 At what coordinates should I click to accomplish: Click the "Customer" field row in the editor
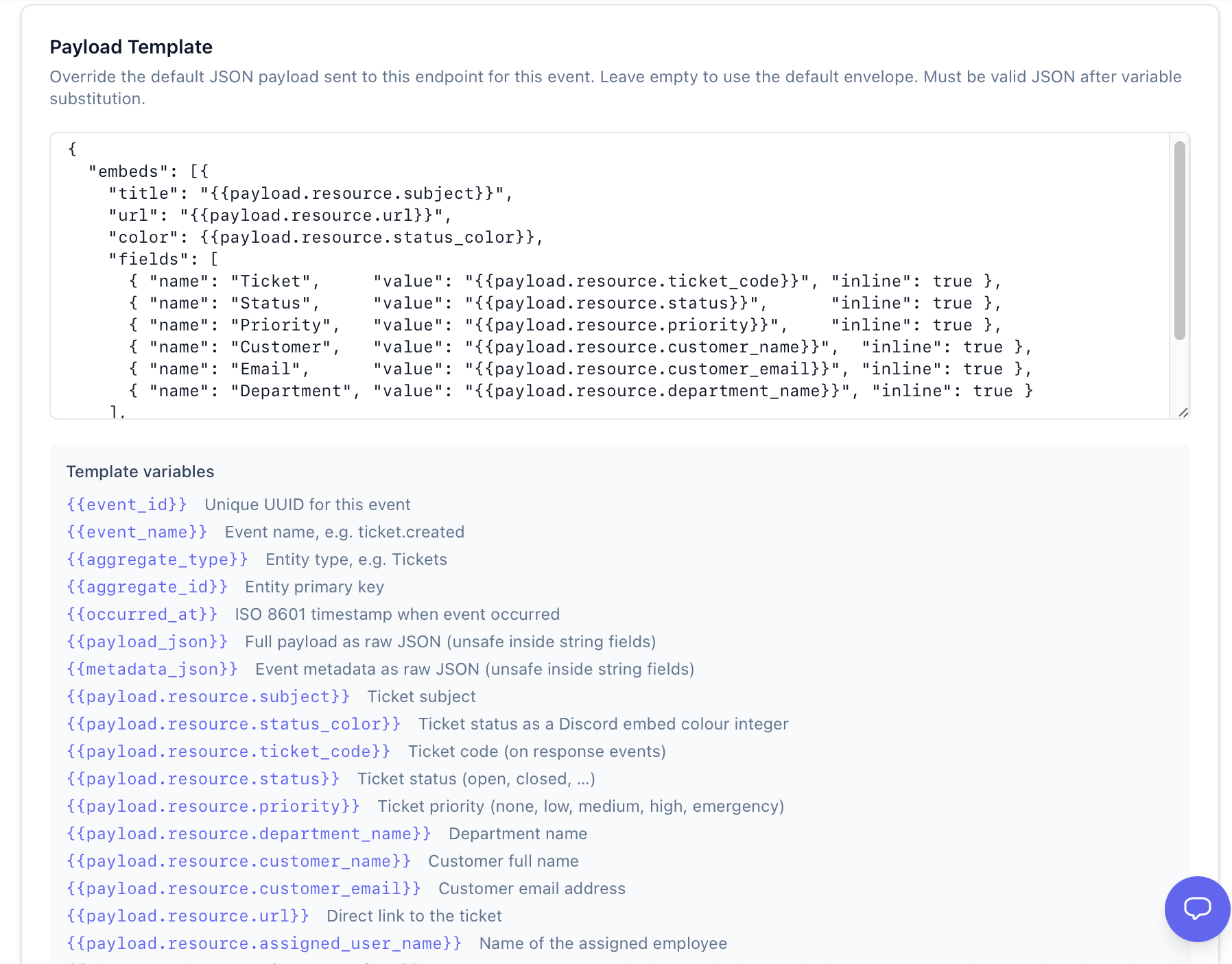click(x=580, y=347)
